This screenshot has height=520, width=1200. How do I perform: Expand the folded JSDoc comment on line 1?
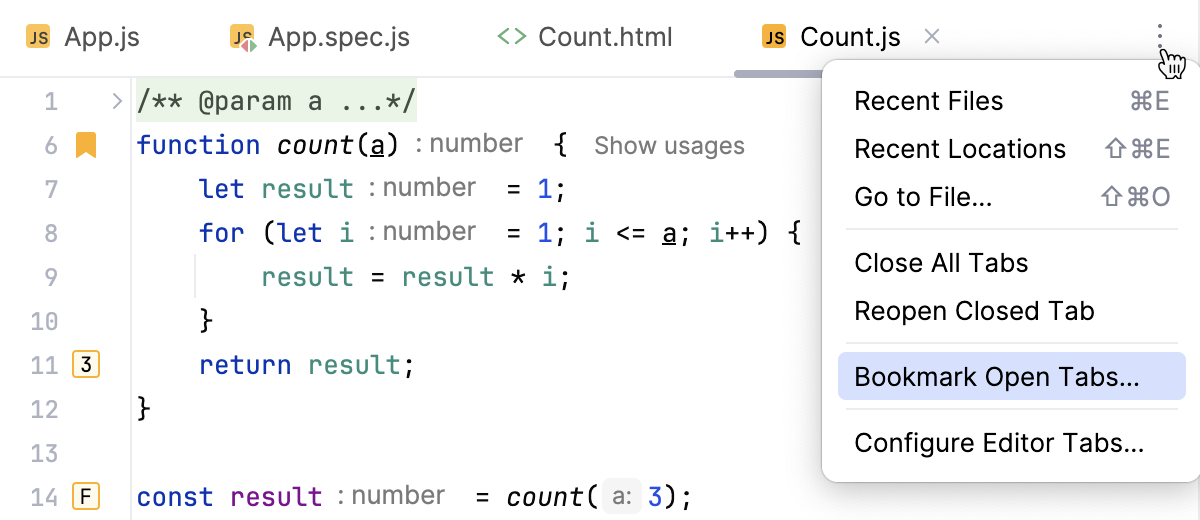pyautogui.click(x=117, y=101)
